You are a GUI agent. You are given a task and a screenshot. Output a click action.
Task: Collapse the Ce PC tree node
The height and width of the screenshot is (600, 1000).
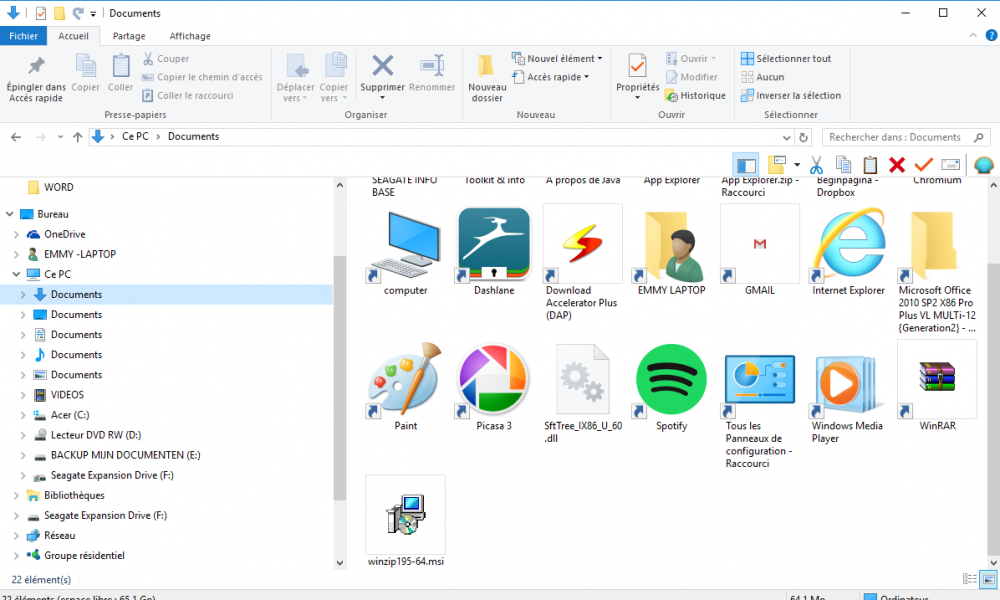click(17, 274)
